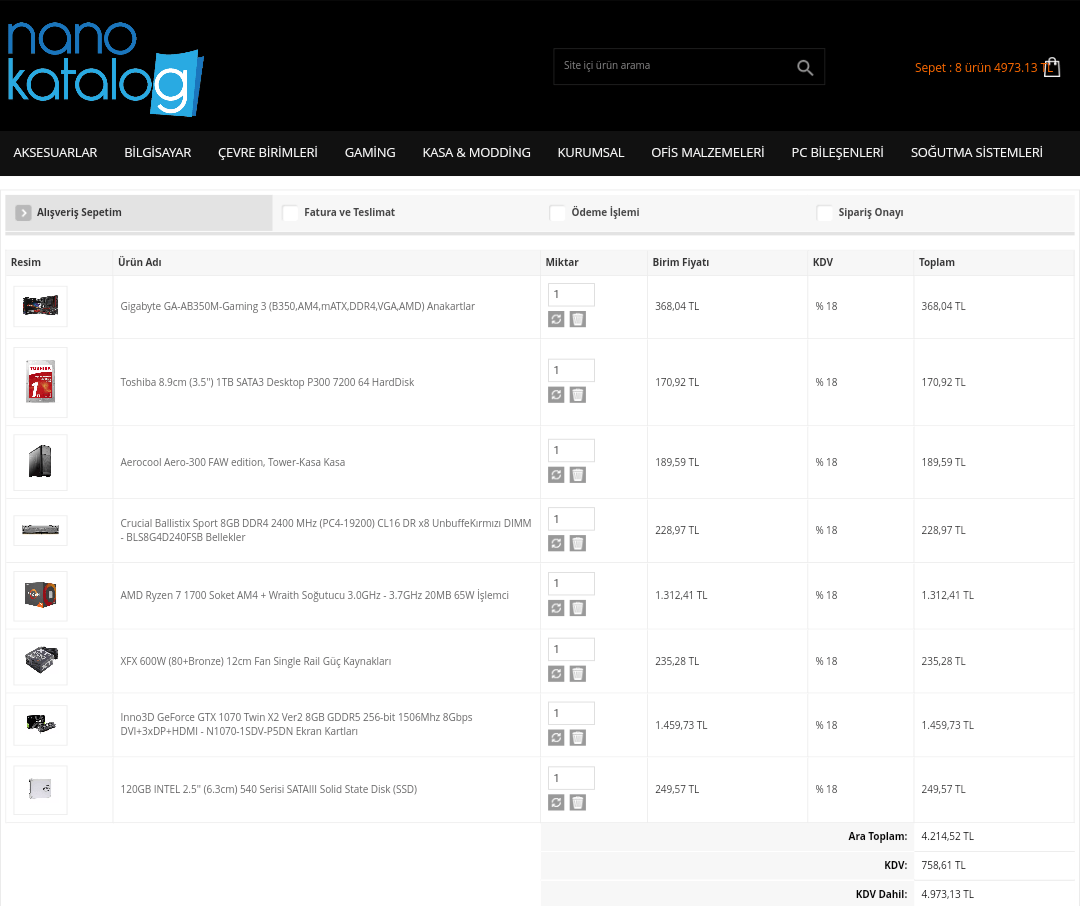Open Inno3D GeForce GTX 1070 link
The image size is (1080, 906).
(296, 724)
